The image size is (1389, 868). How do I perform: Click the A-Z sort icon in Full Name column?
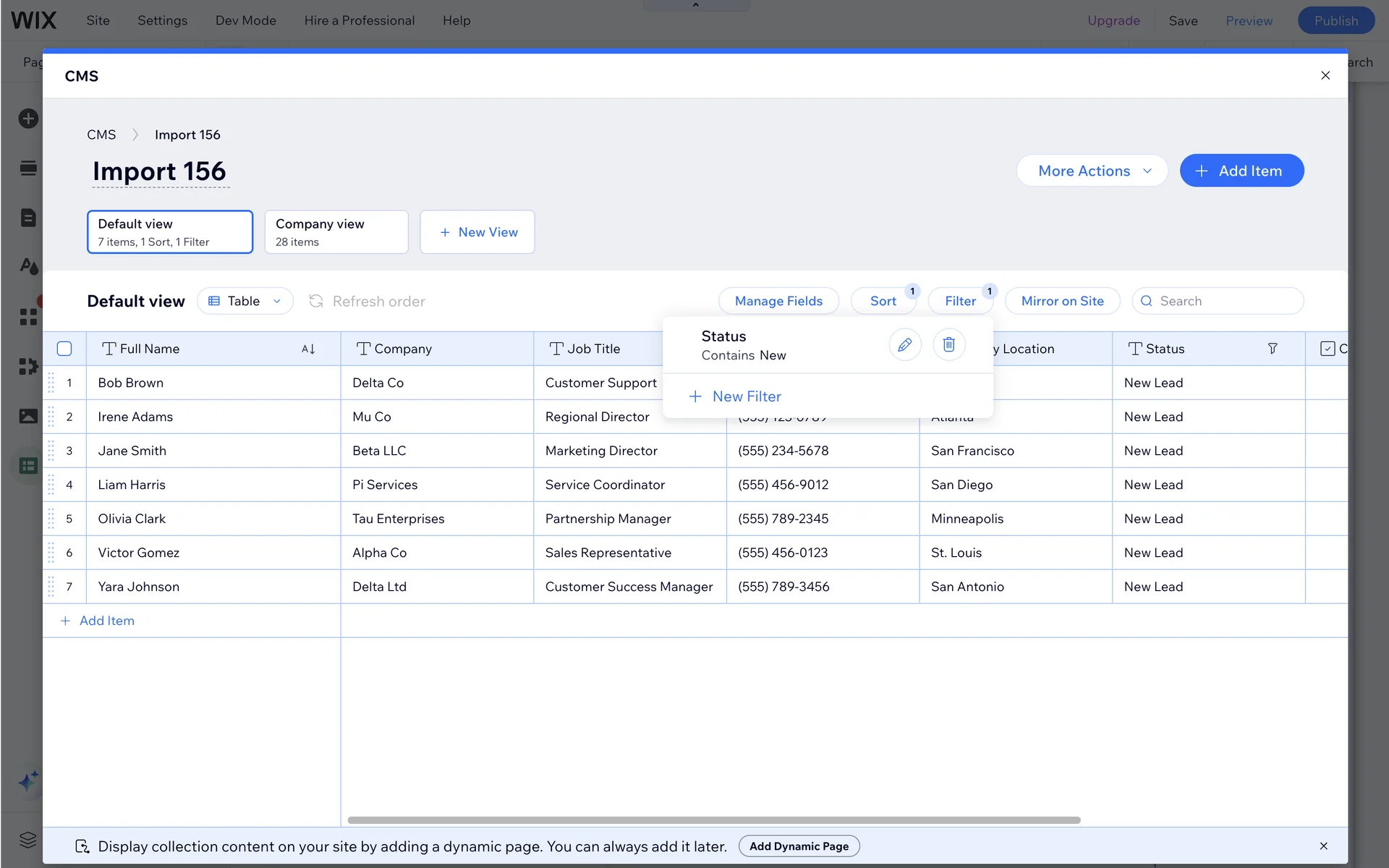pos(308,349)
